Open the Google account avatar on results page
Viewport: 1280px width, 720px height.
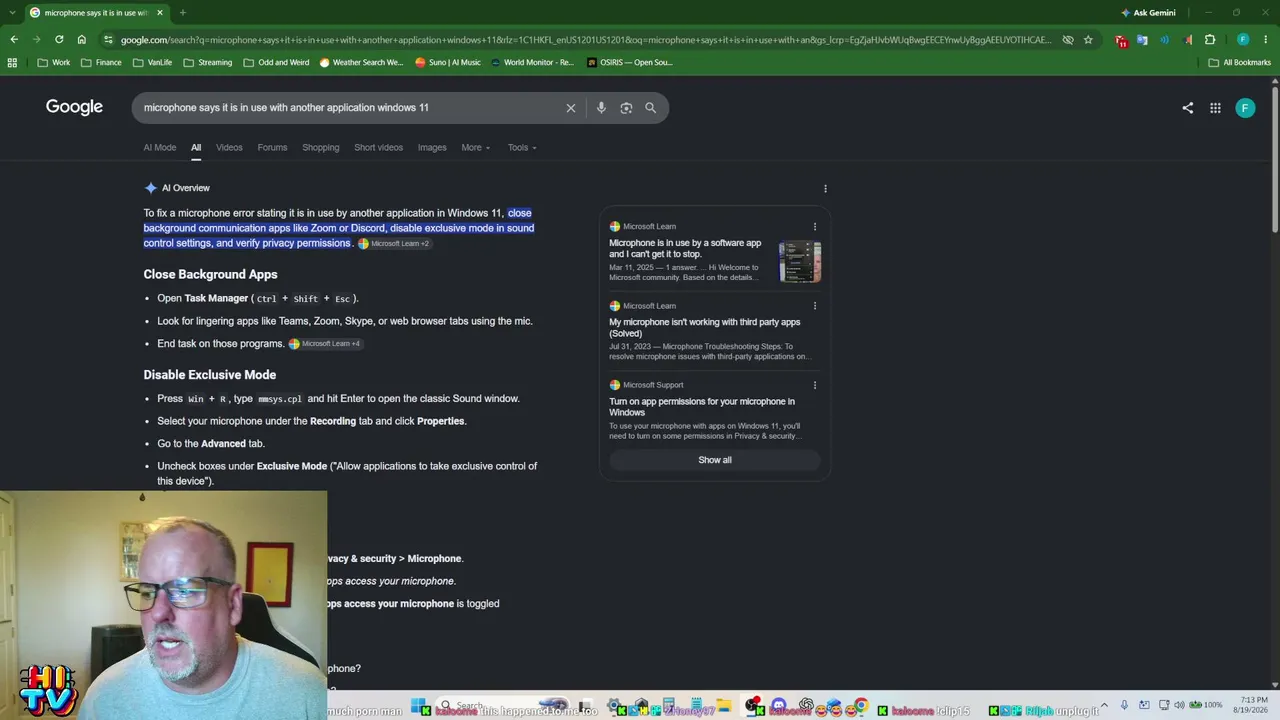(x=1245, y=108)
